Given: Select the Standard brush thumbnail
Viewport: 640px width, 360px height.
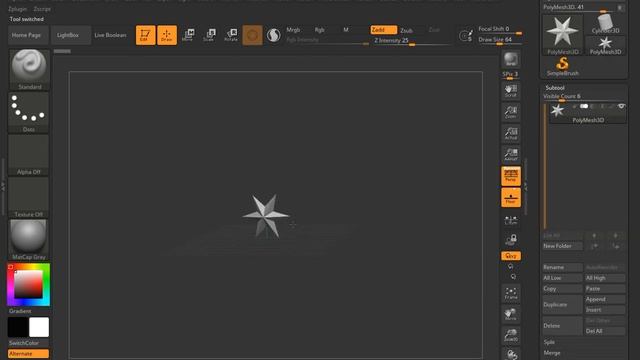Looking at the screenshot, I should pyautogui.click(x=29, y=69).
